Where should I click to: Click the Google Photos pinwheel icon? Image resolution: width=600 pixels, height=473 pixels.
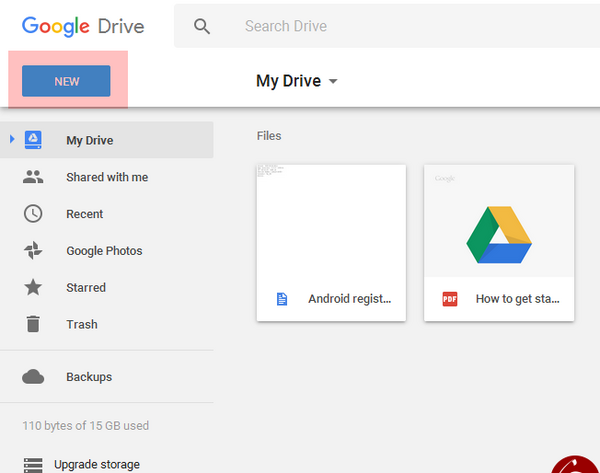33,250
